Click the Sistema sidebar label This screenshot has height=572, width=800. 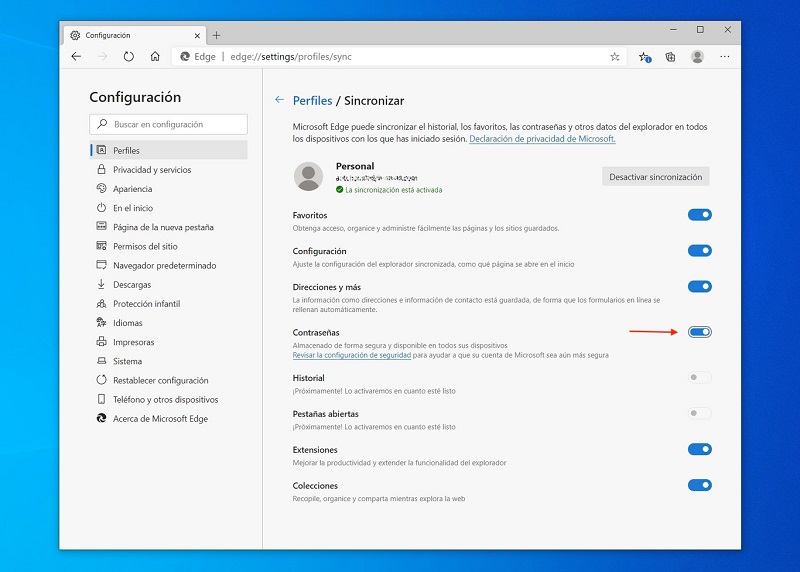point(128,361)
